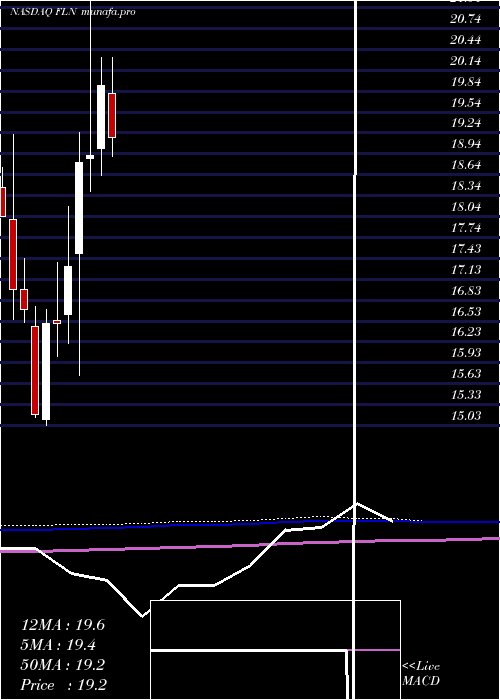
Task: Click the 19.54 price axis label
Action: tap(466, 102)
